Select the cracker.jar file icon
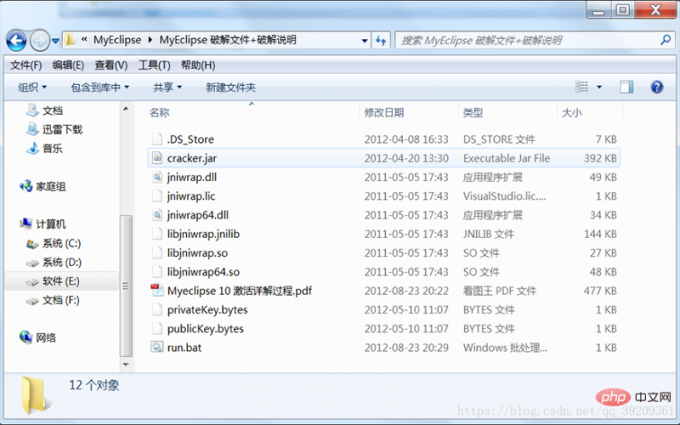The width and height of the screenshot is (680, 425). point(157,158)
